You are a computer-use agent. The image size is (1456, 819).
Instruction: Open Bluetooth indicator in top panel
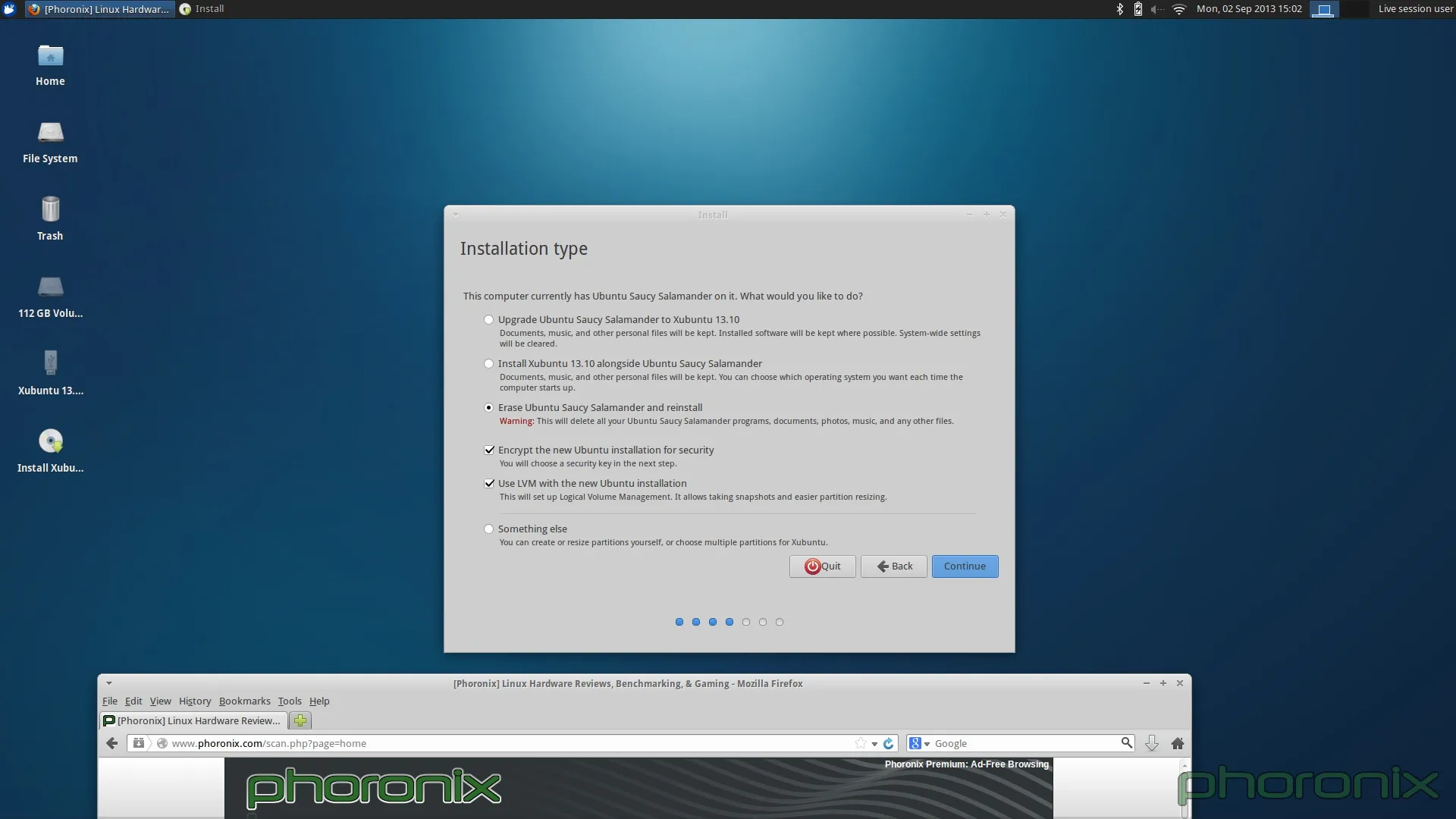(x=1119, y=9)
